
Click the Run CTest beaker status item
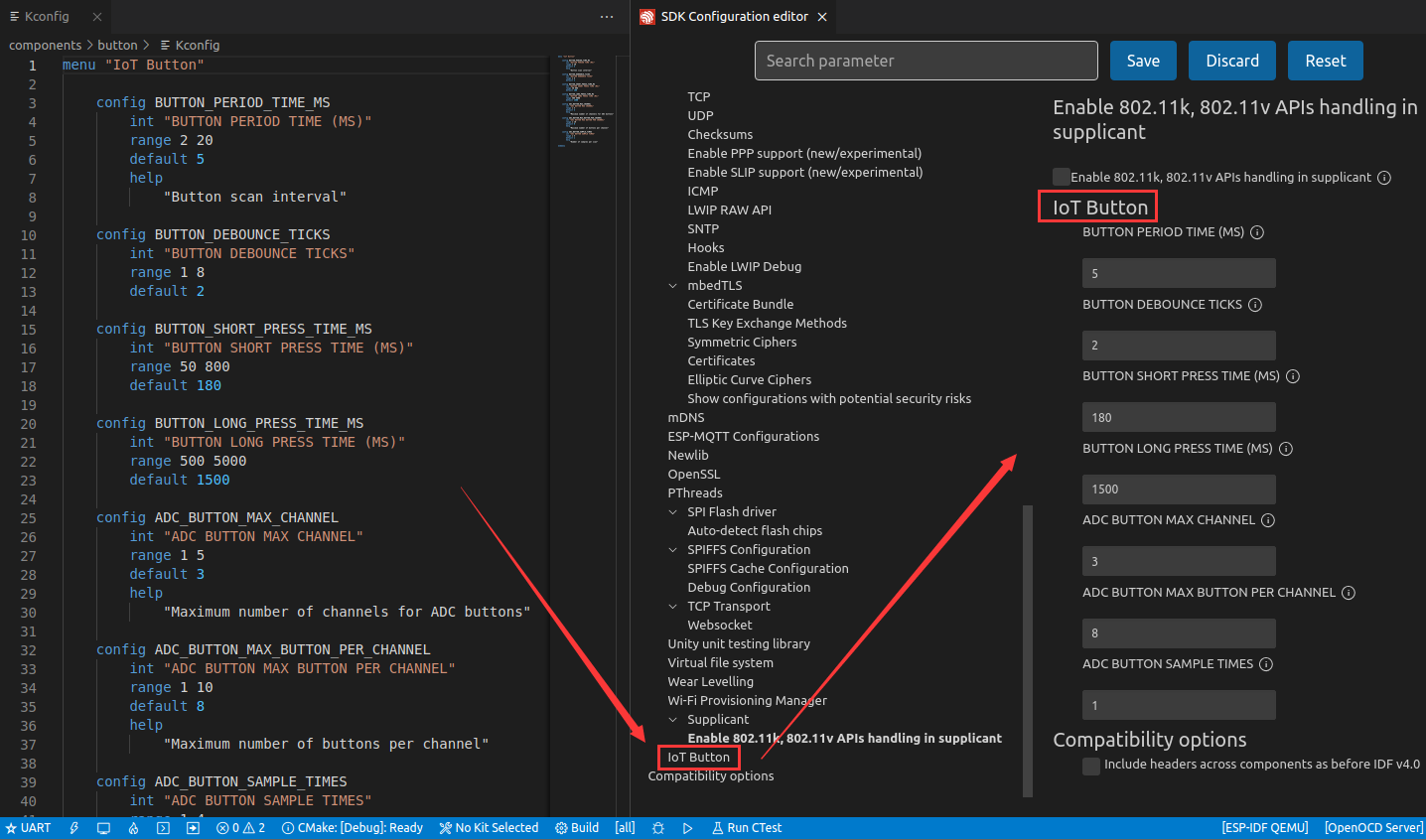(747, 828)
